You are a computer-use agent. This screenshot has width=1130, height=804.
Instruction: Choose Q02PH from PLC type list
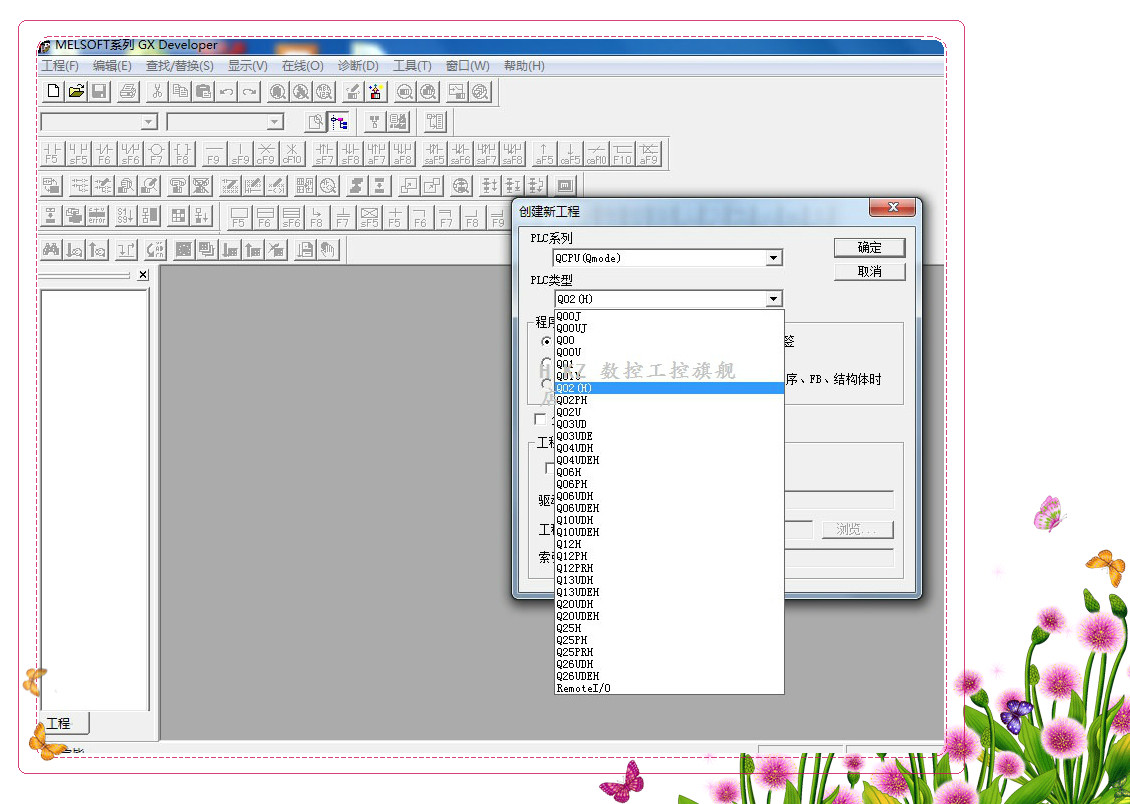coord(669,400)
